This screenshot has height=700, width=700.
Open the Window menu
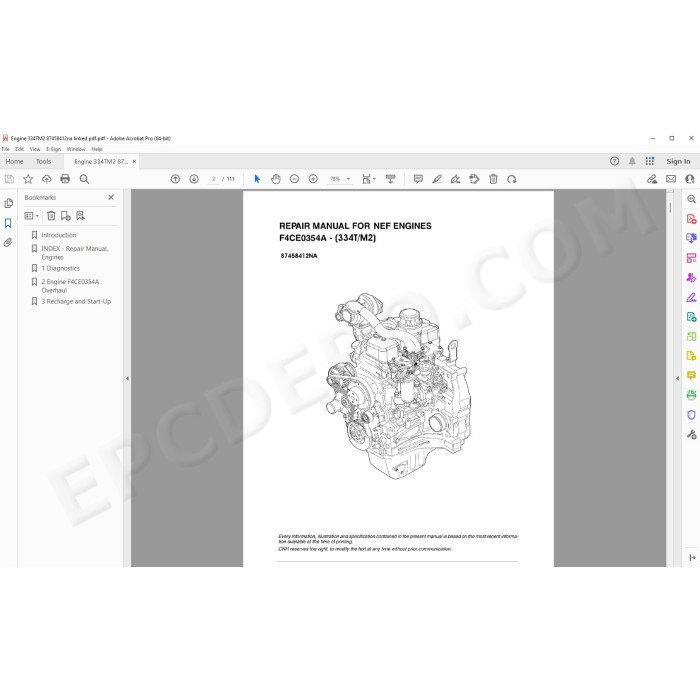(76, 149)
